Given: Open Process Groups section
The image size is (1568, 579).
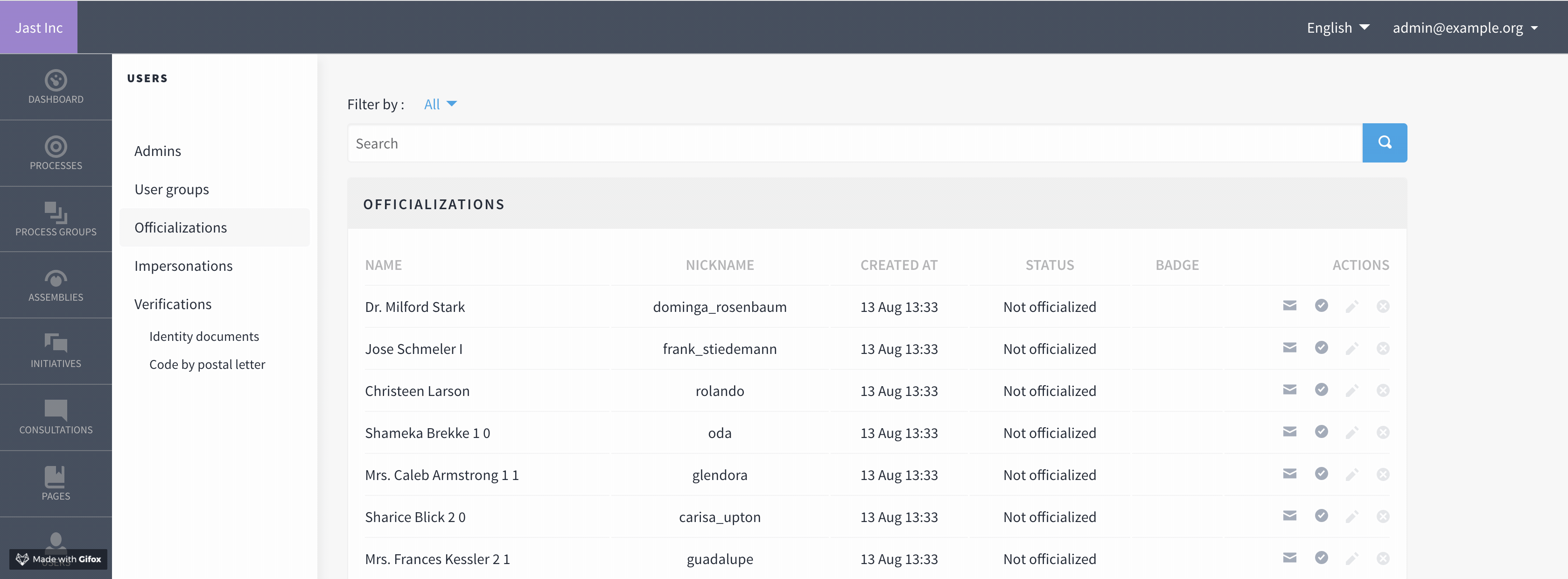Looking at the screenshot, I should click(x=56, y=219).
